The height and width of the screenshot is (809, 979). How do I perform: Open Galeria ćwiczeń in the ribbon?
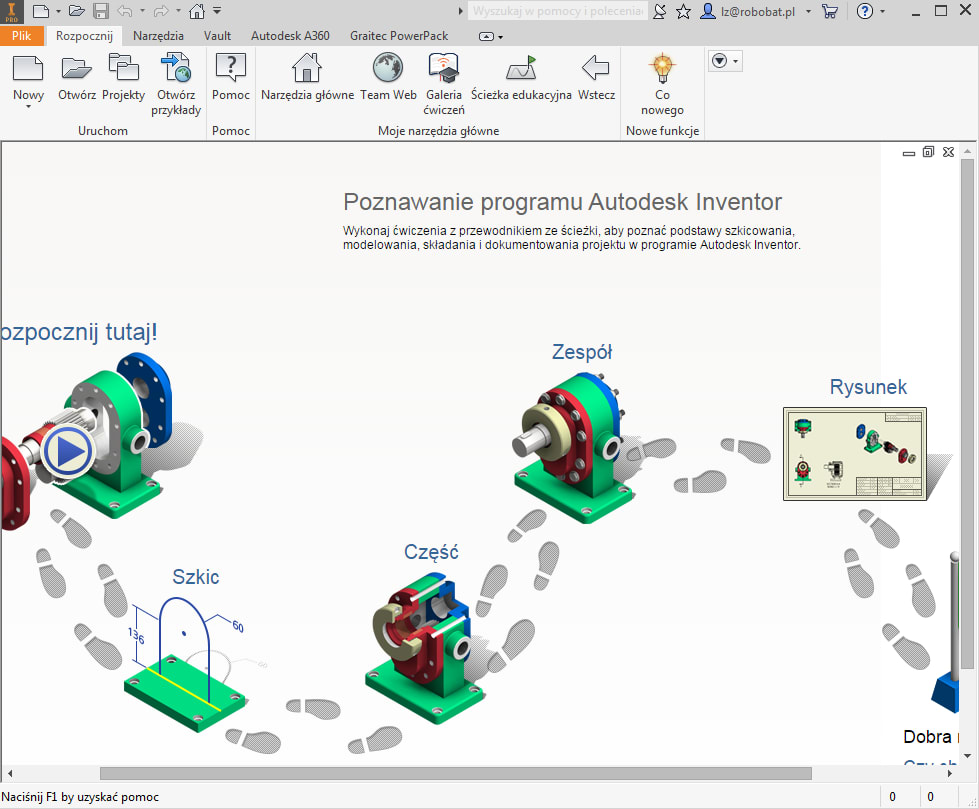444,85
